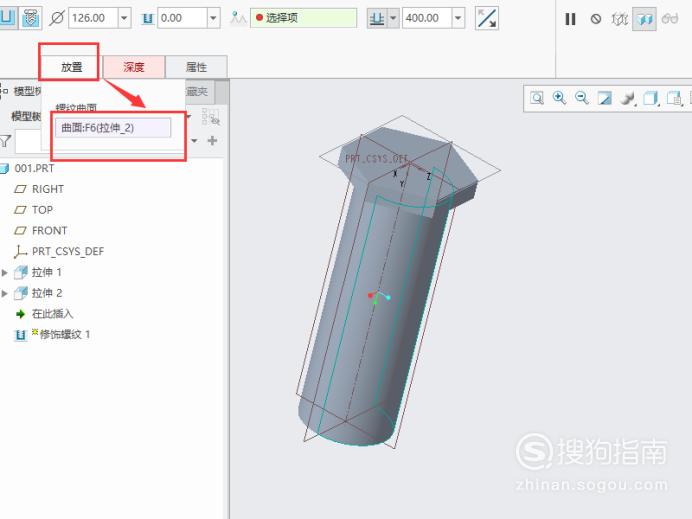Open the 属性 tab
692x519 pixels.
pos(196,67)
